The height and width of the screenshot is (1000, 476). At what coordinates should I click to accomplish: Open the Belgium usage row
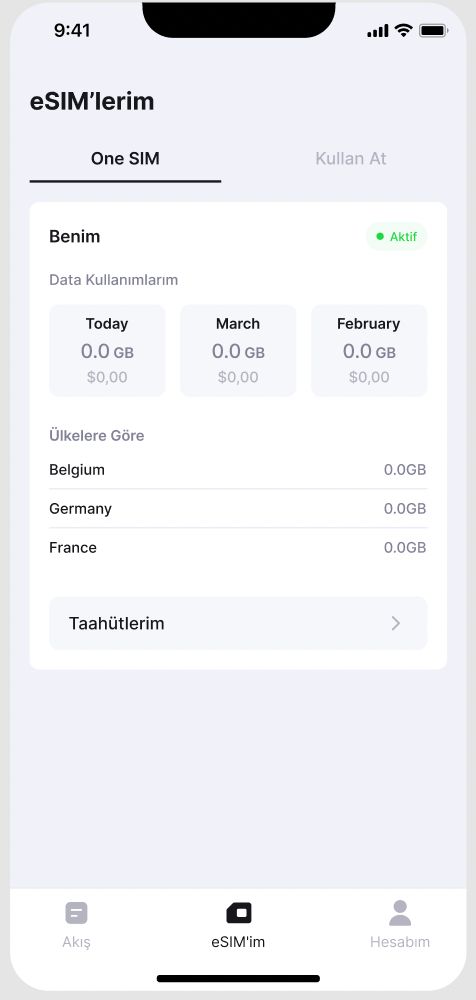point(238,470)
